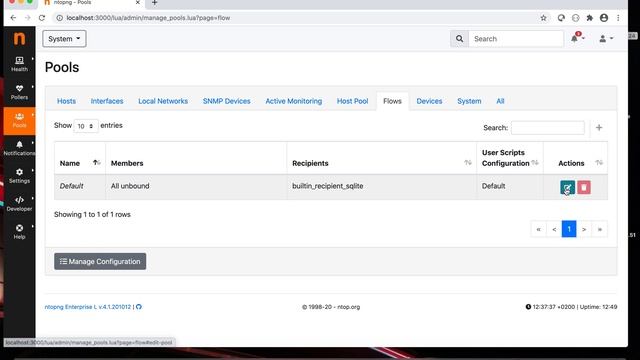The image size is (640, 360).
Task: Switch to the Hosts tab
Action: tap(66, 101)
